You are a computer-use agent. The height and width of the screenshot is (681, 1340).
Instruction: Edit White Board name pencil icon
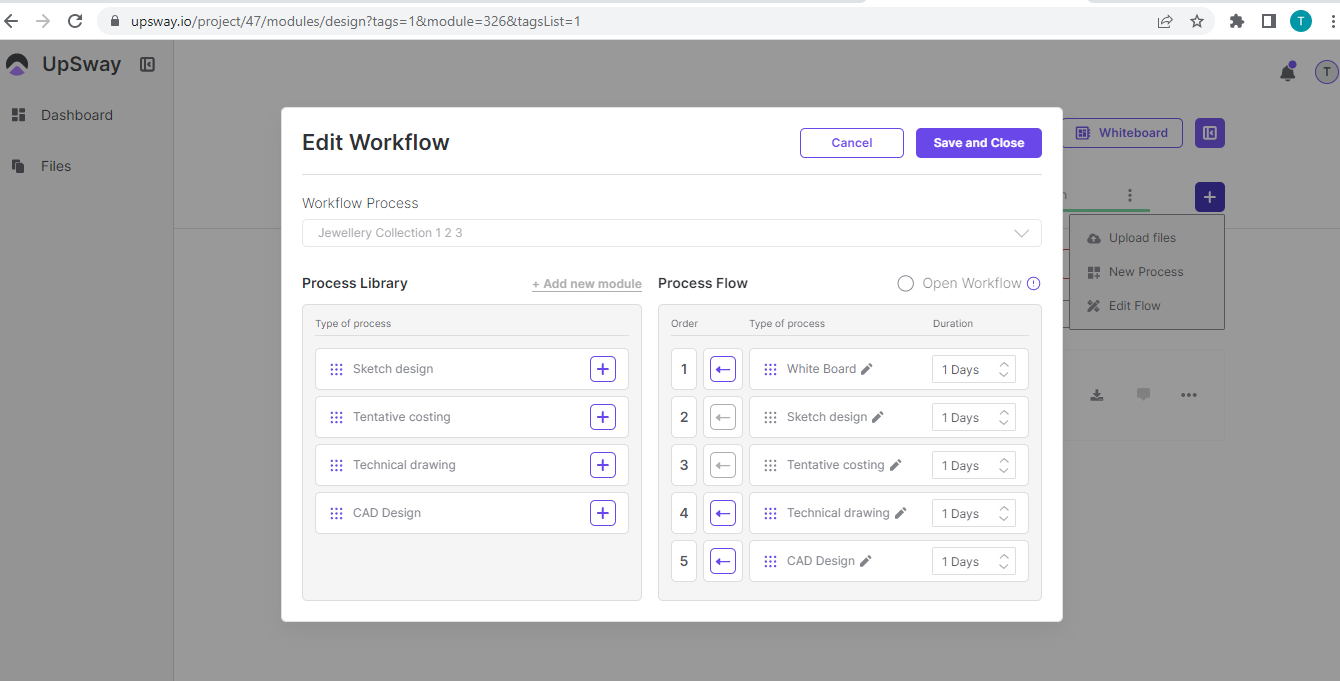click(x=867, y=369)
